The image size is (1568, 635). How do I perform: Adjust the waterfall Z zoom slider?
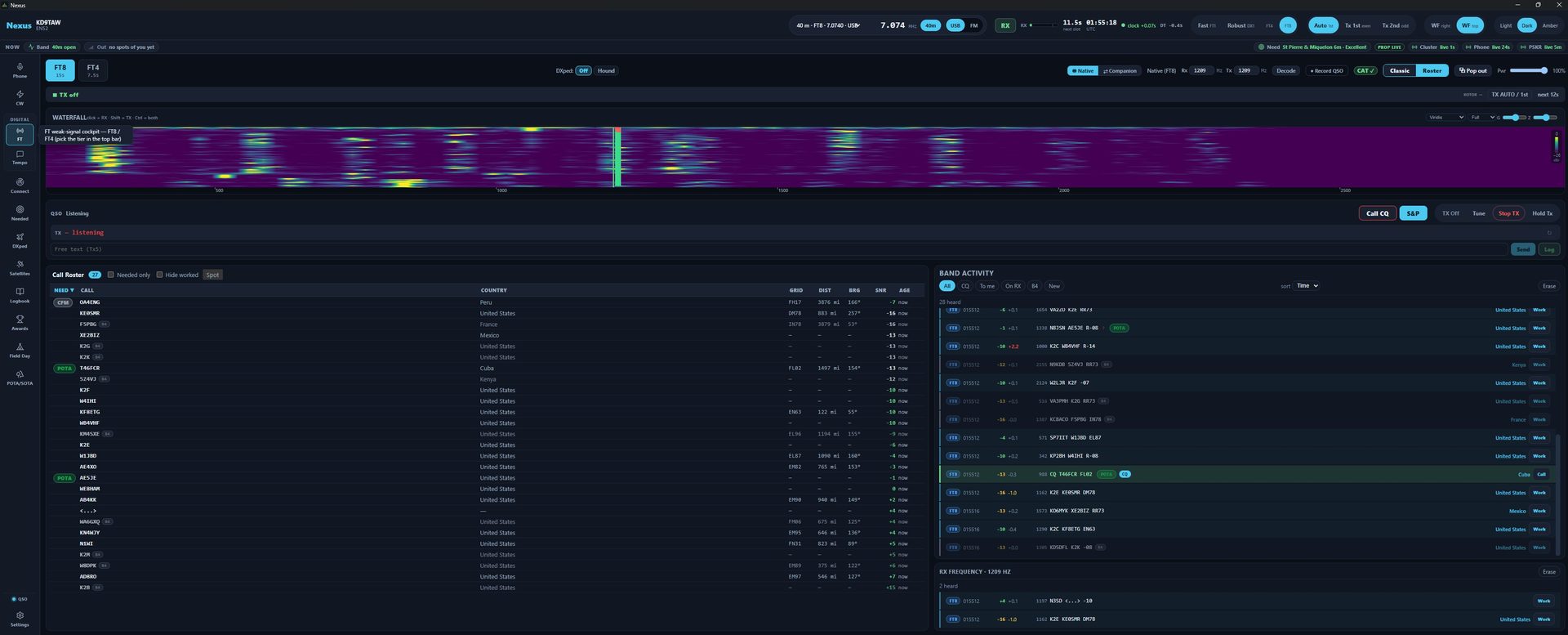(x=1546, y=118)
